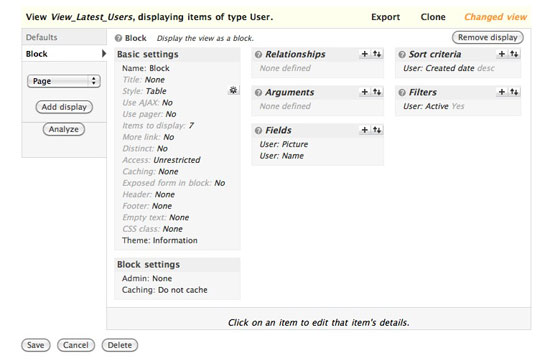The image size is (550, 363).
Task: Change the Style: Table setting
Action: 144,91
